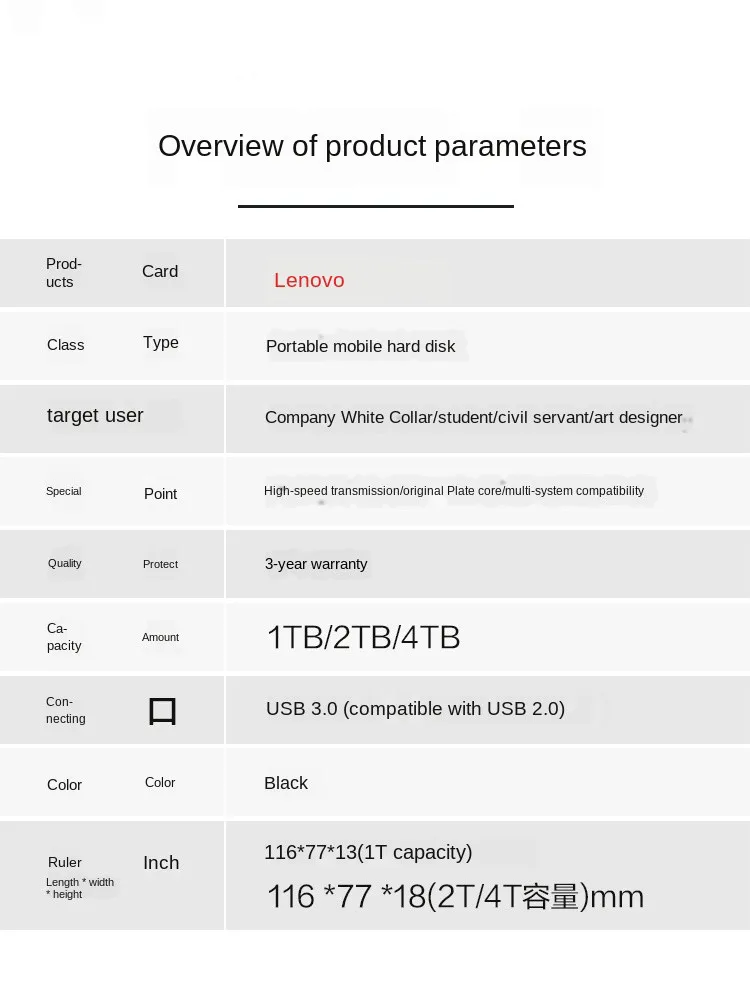Click the '1TB/2TB/4TB' capacity value

pos(363,637)
